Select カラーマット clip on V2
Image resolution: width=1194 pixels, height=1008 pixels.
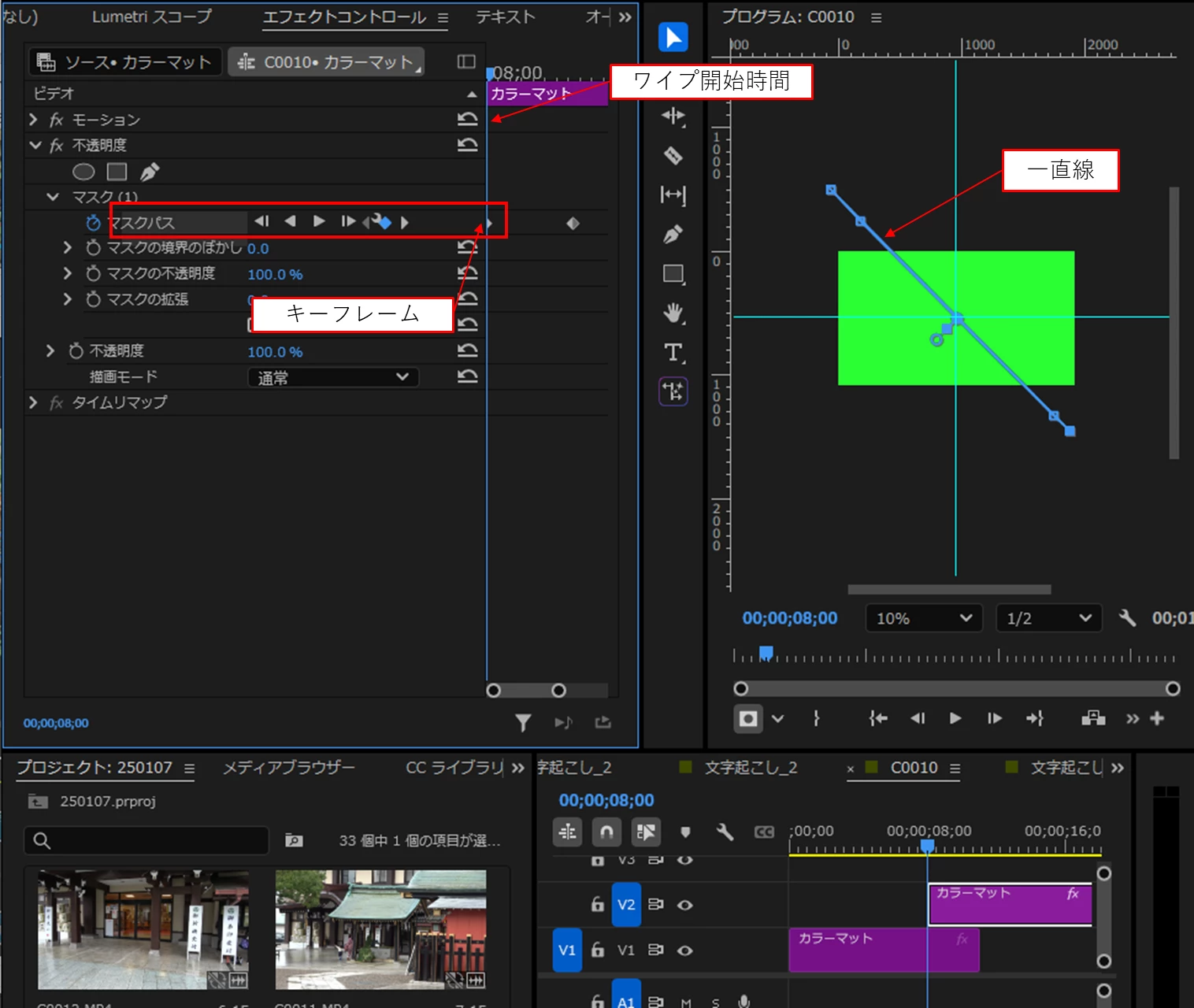pyautogui.click(x=1010, y=904)
